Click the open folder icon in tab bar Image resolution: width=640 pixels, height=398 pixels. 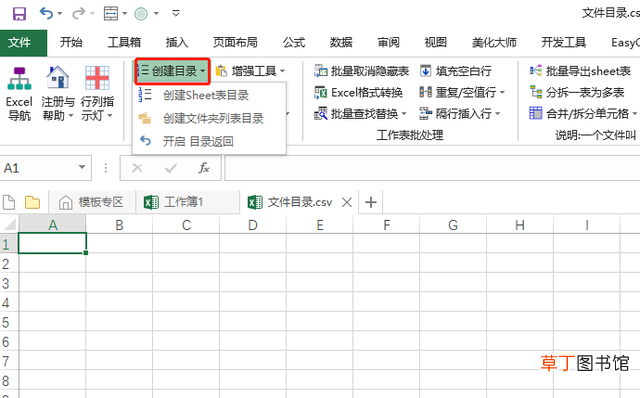[x=32, y=202]
